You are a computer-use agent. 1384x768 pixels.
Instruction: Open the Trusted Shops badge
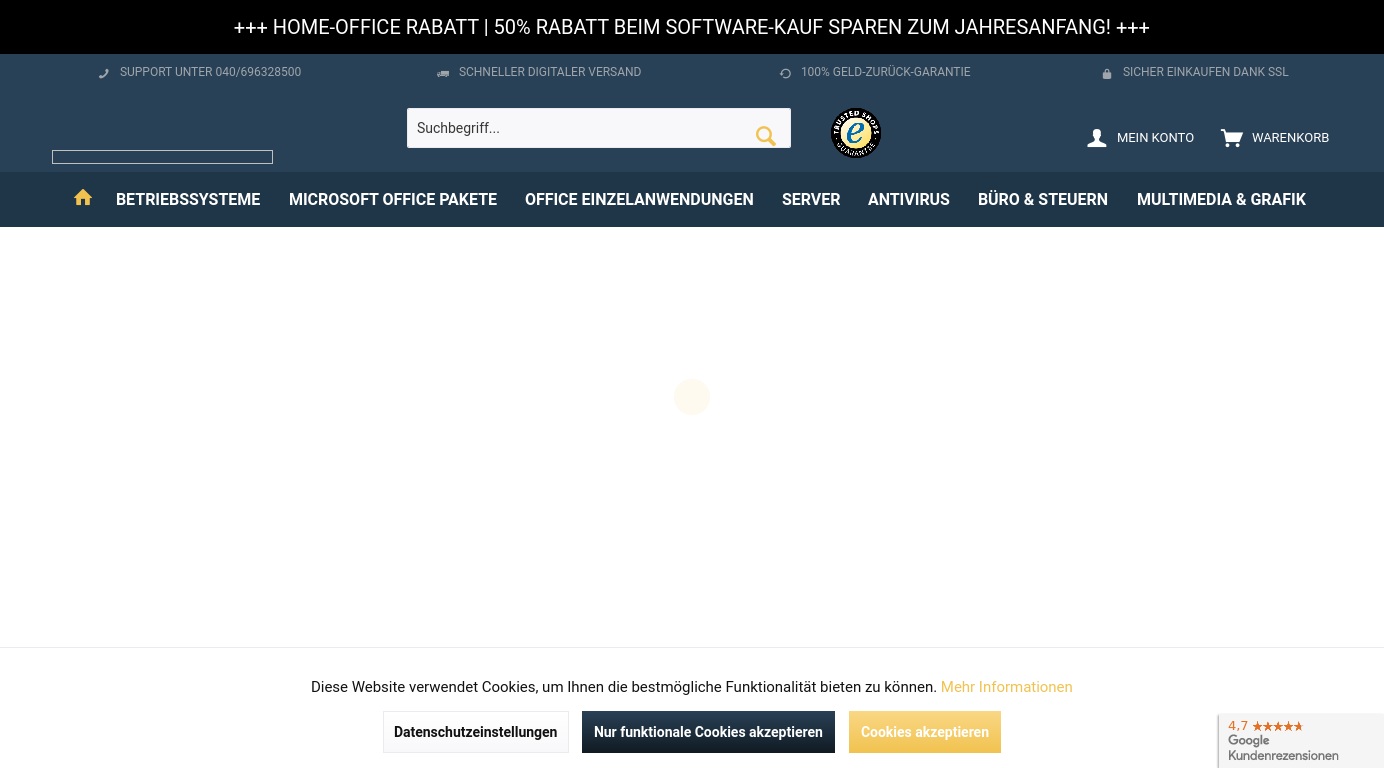(x=856, y=133)
